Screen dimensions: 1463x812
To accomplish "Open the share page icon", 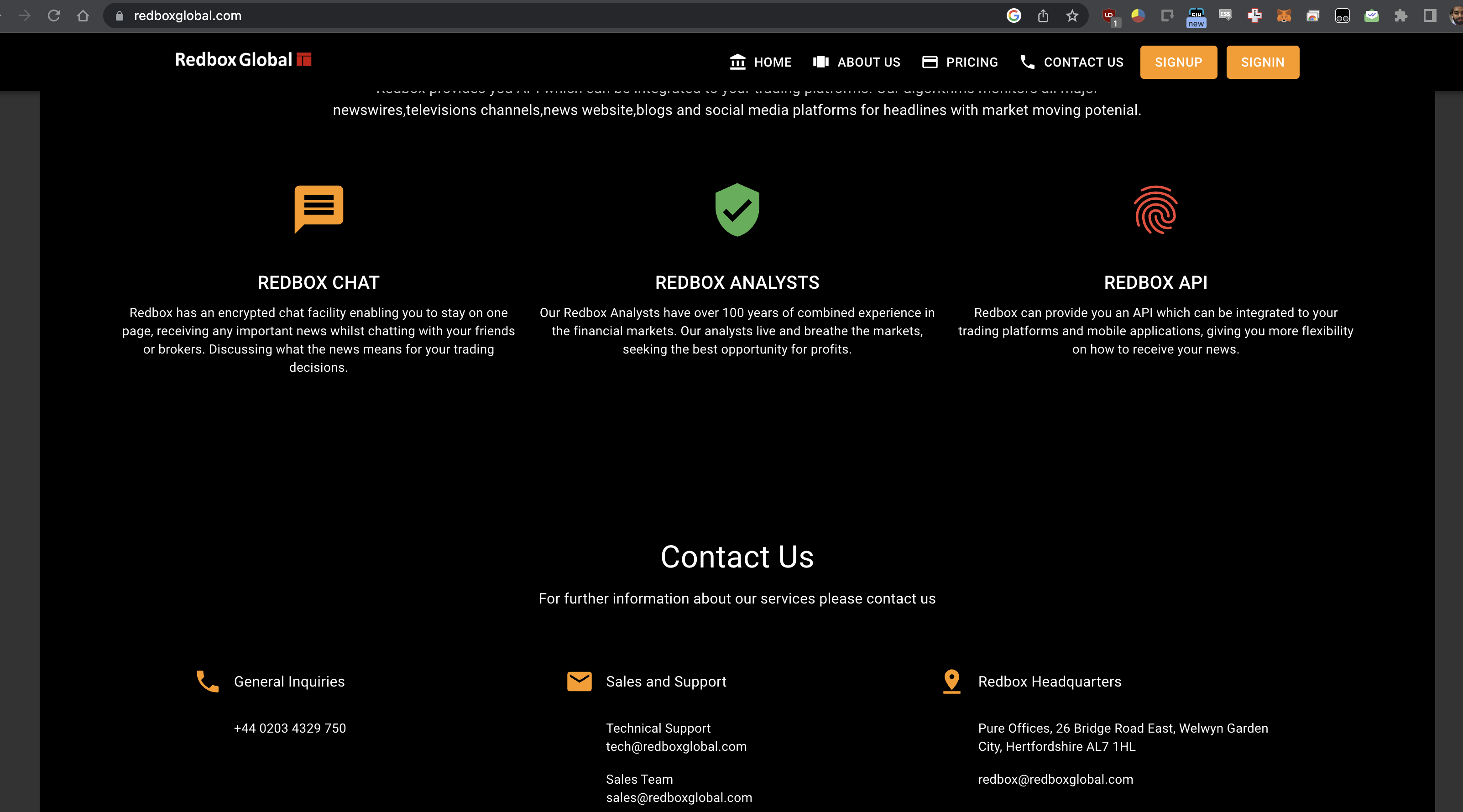I will click(x=1043, y=16).
